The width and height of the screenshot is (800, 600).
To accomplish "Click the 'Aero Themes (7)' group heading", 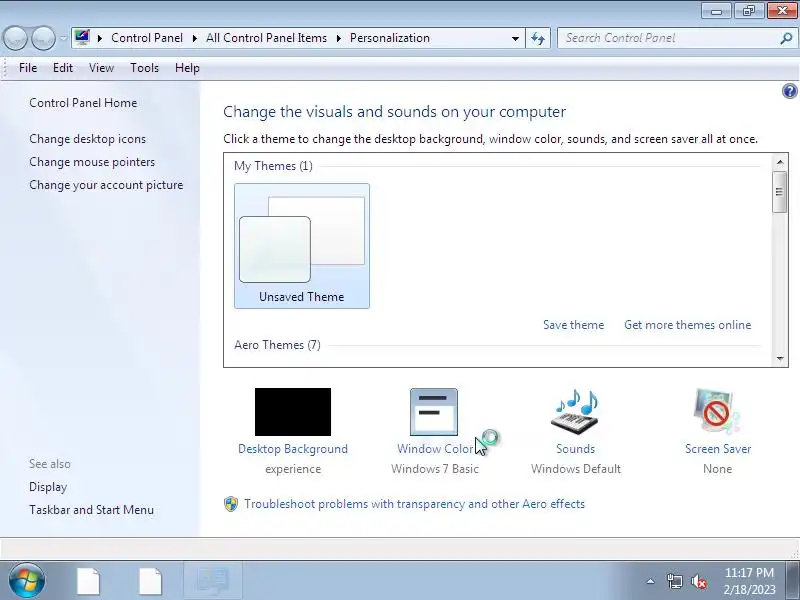I will click(x=277, y=345).
